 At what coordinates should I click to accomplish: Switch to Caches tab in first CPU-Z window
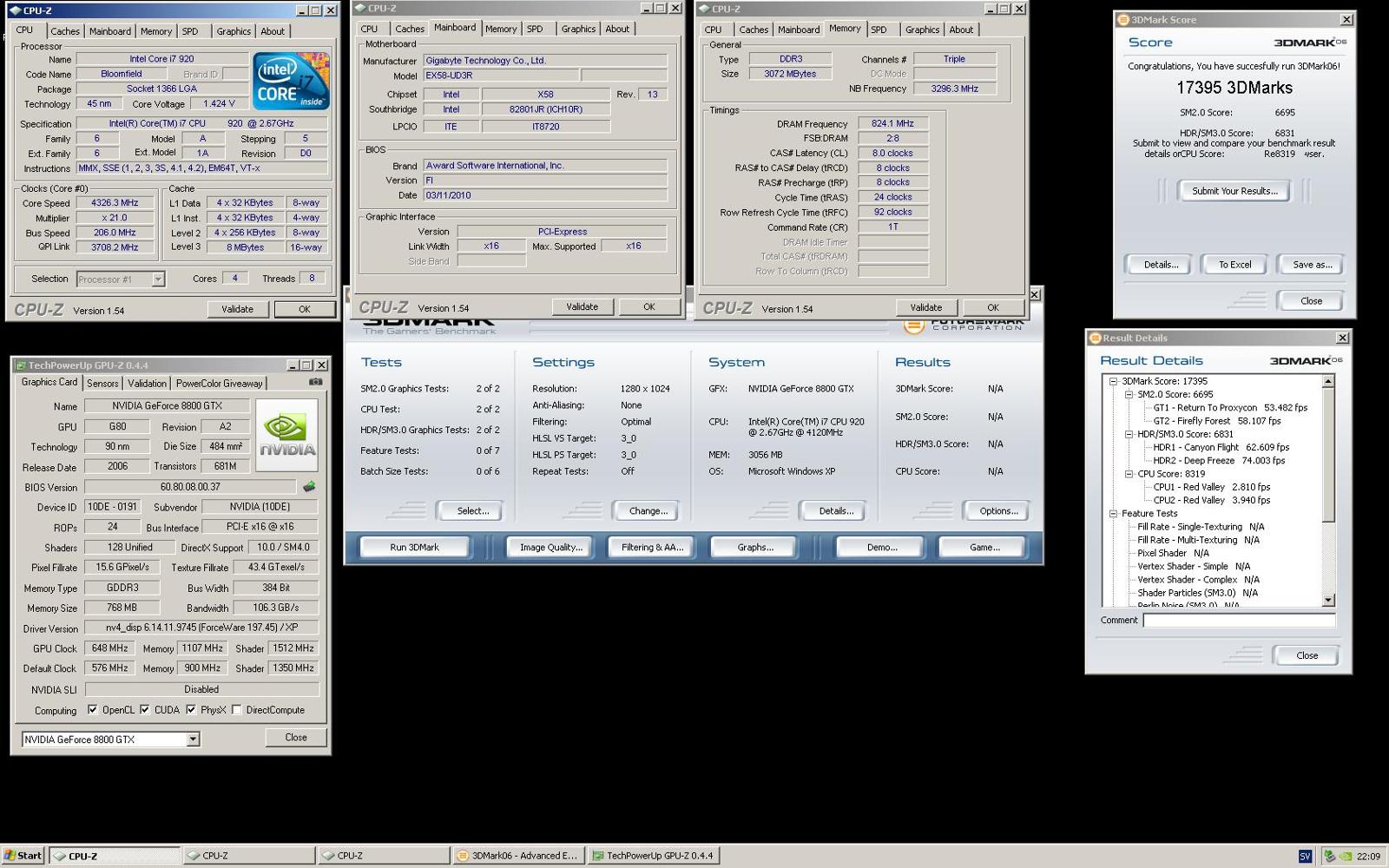coord(65,31)
